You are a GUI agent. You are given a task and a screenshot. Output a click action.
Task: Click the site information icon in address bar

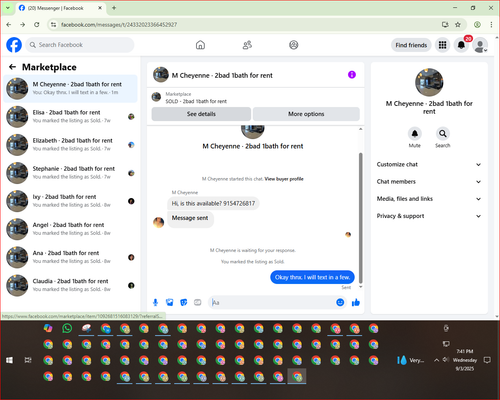pyautogui.click(x=53, y=25)
